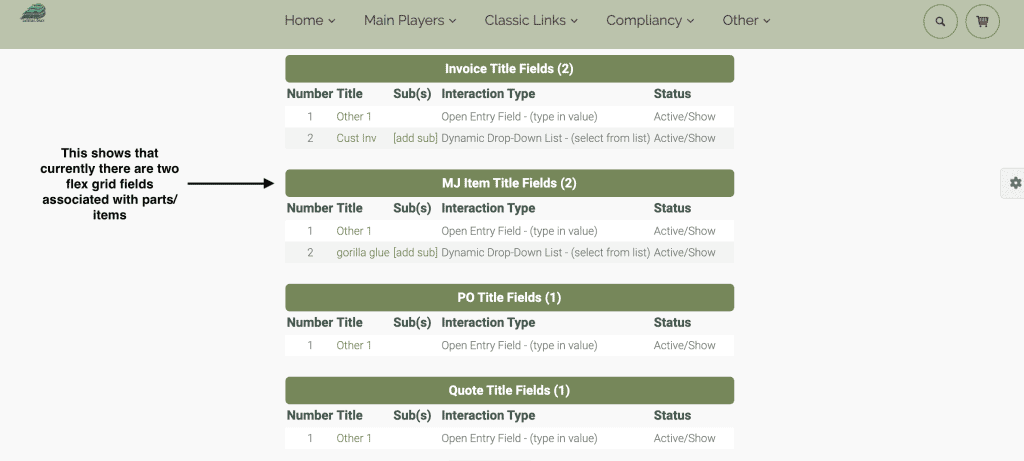This screenshot has width=1024, height=461.
Task: Click the MJ Item Title Fields (2) header
Action: (x=509, y=183)
